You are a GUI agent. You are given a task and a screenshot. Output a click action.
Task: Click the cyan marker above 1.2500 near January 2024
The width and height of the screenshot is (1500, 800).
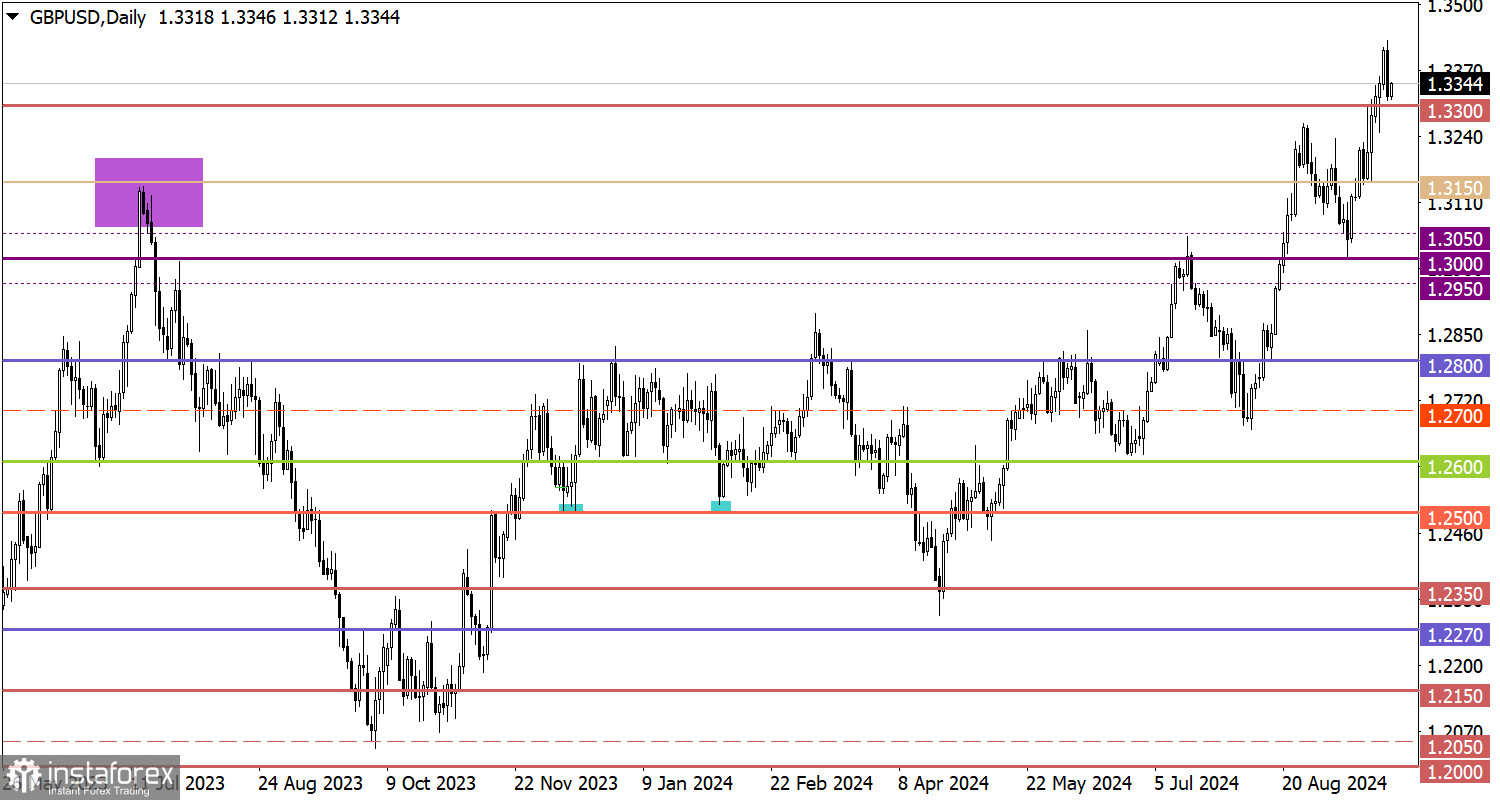coord(721,506)
